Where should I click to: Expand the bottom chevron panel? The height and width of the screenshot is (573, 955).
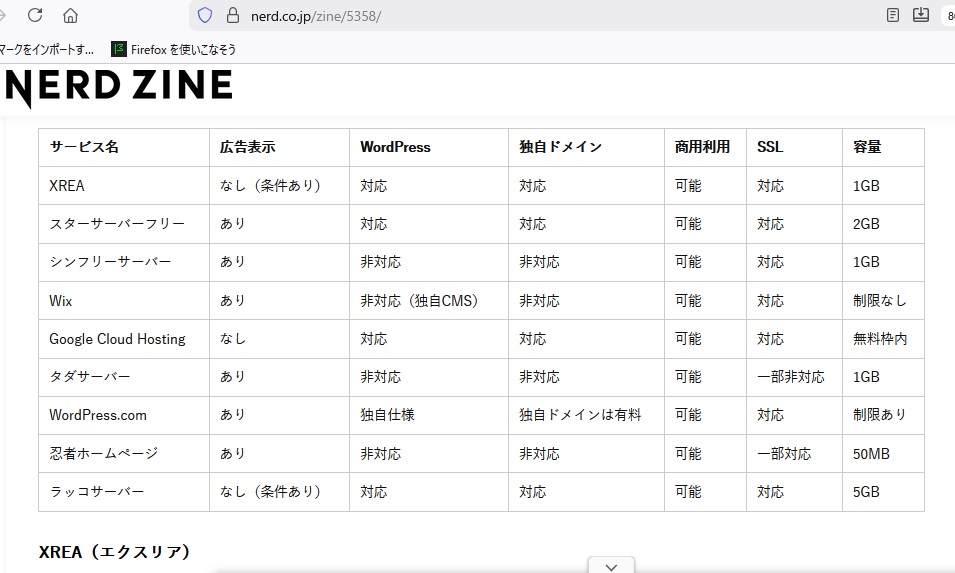611,566
